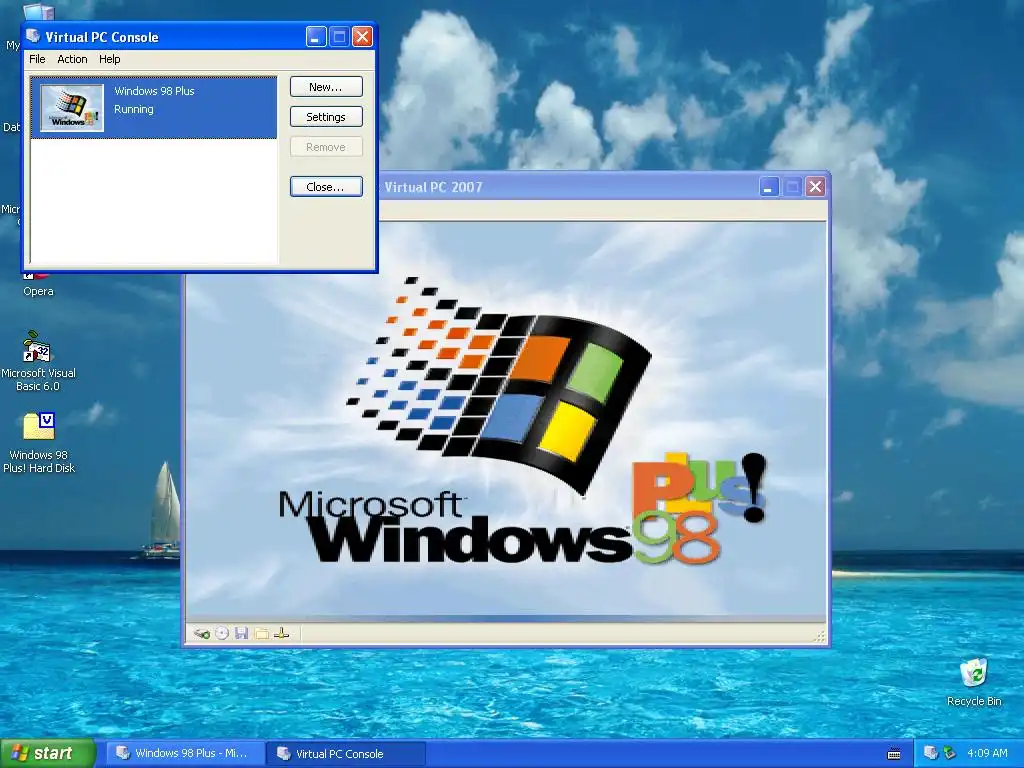
Task: Switch to Windows 98 Plus taskbar button
Action: click(x=185, y=753)
